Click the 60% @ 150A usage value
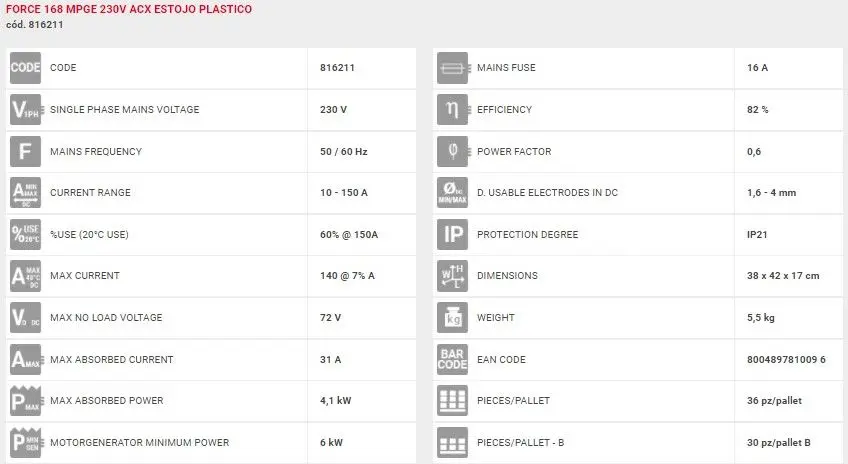848x464 pixels. point(348,235)
